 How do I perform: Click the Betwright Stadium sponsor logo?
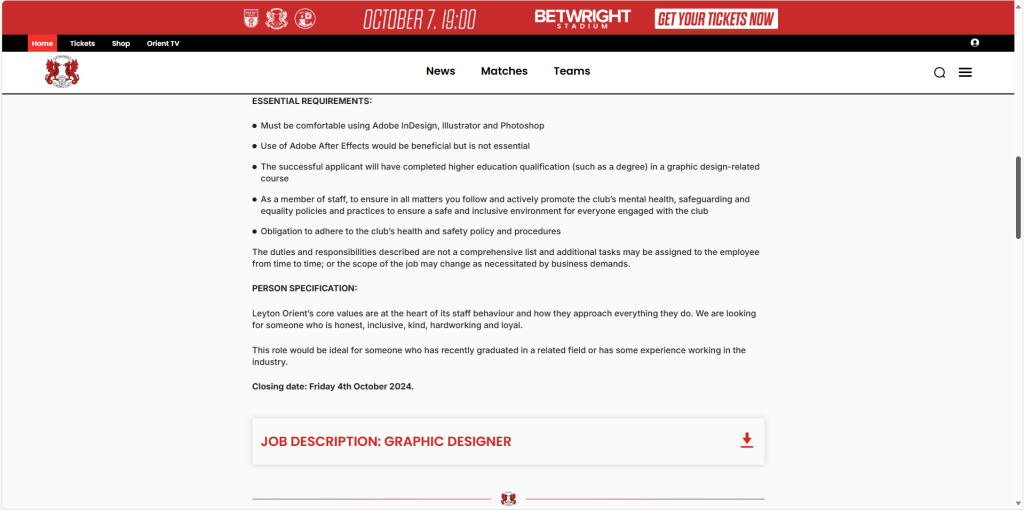(582, 19)
